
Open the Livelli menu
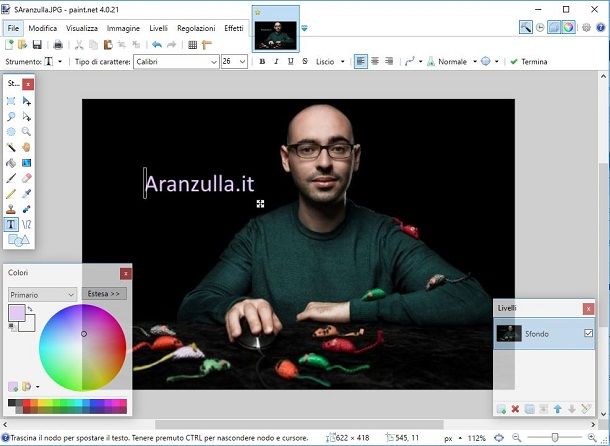pos(159,28)
